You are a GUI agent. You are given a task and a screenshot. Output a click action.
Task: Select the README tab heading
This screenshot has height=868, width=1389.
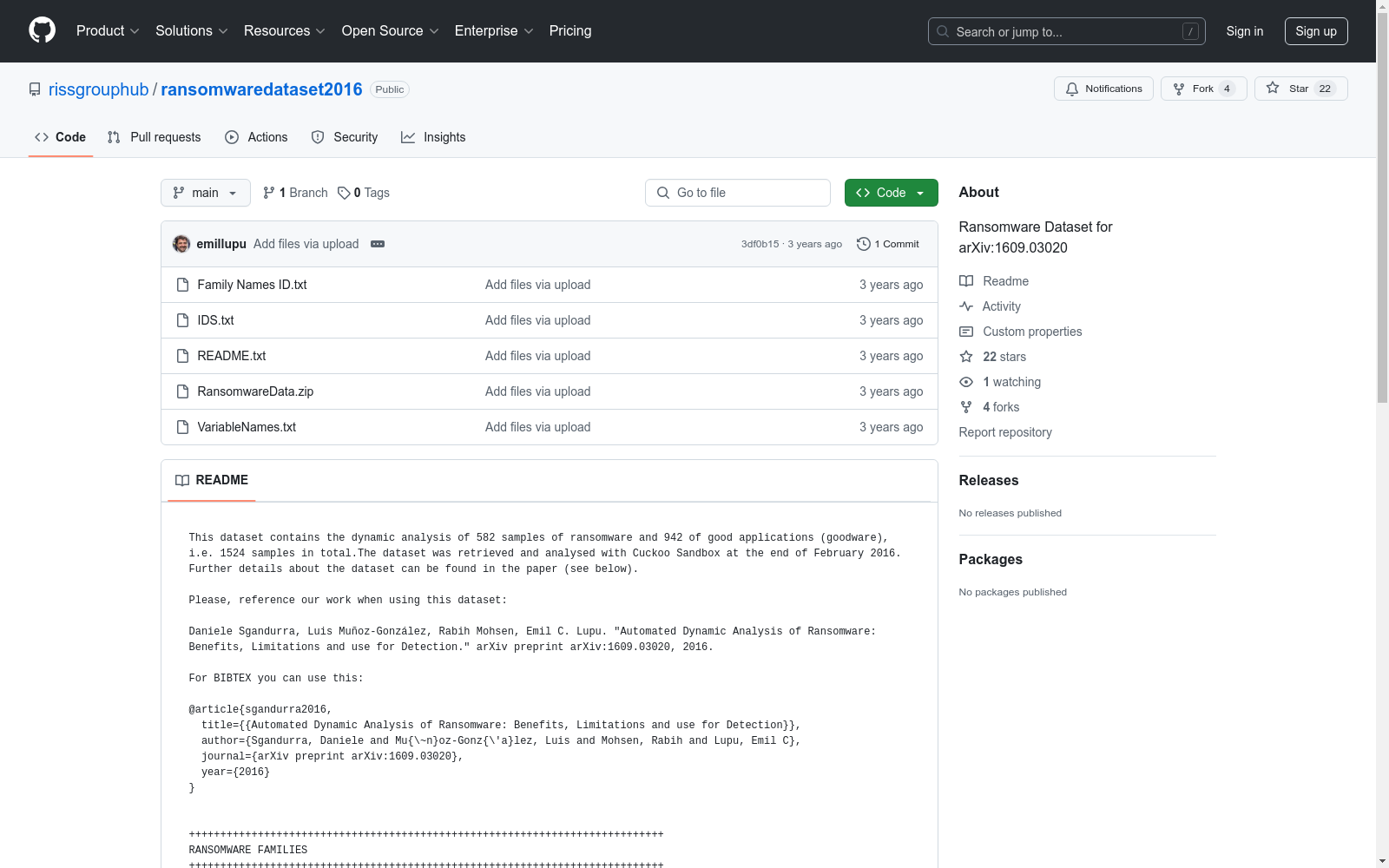coord(212,480)
